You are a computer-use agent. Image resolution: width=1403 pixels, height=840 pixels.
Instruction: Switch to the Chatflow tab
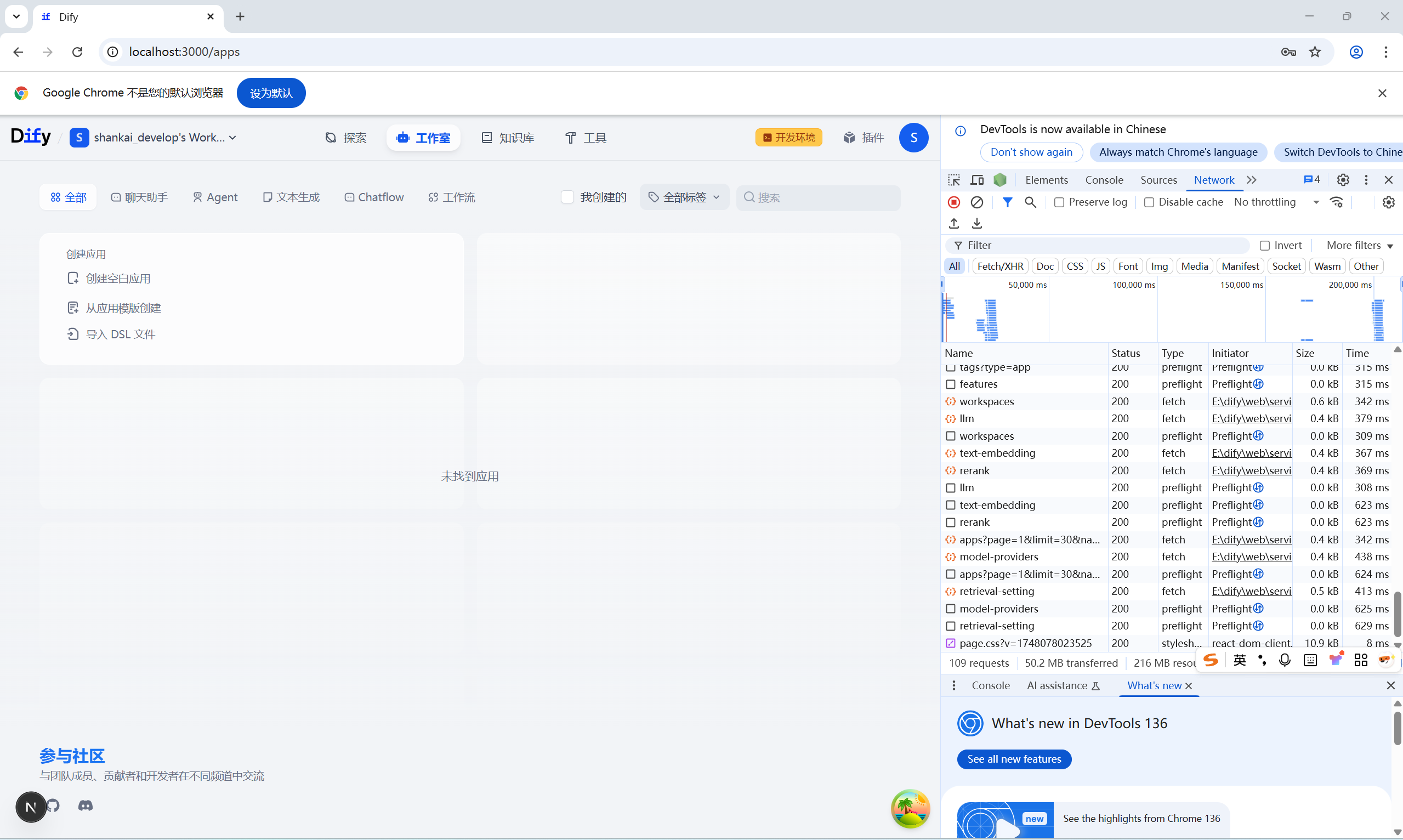coord(374,197)
